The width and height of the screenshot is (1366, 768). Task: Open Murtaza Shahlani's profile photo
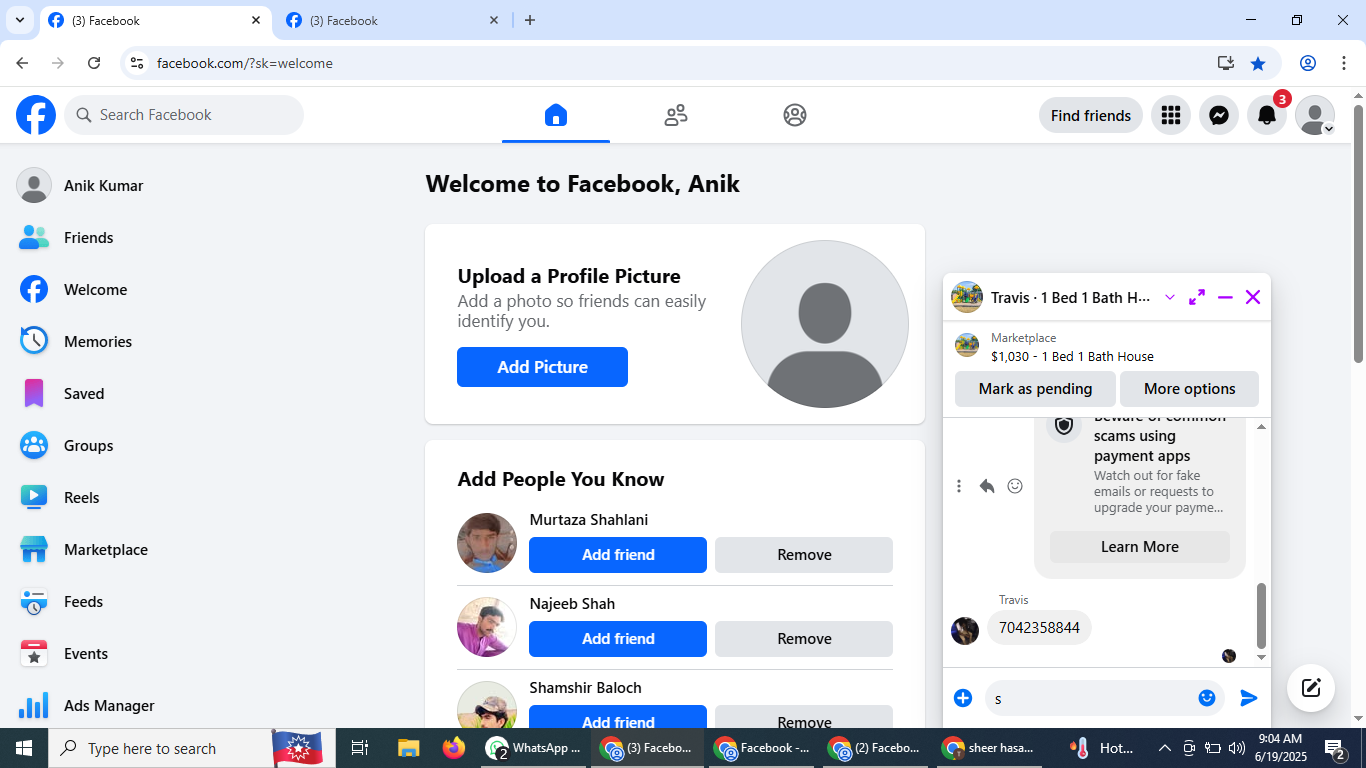tap(487, 543)
